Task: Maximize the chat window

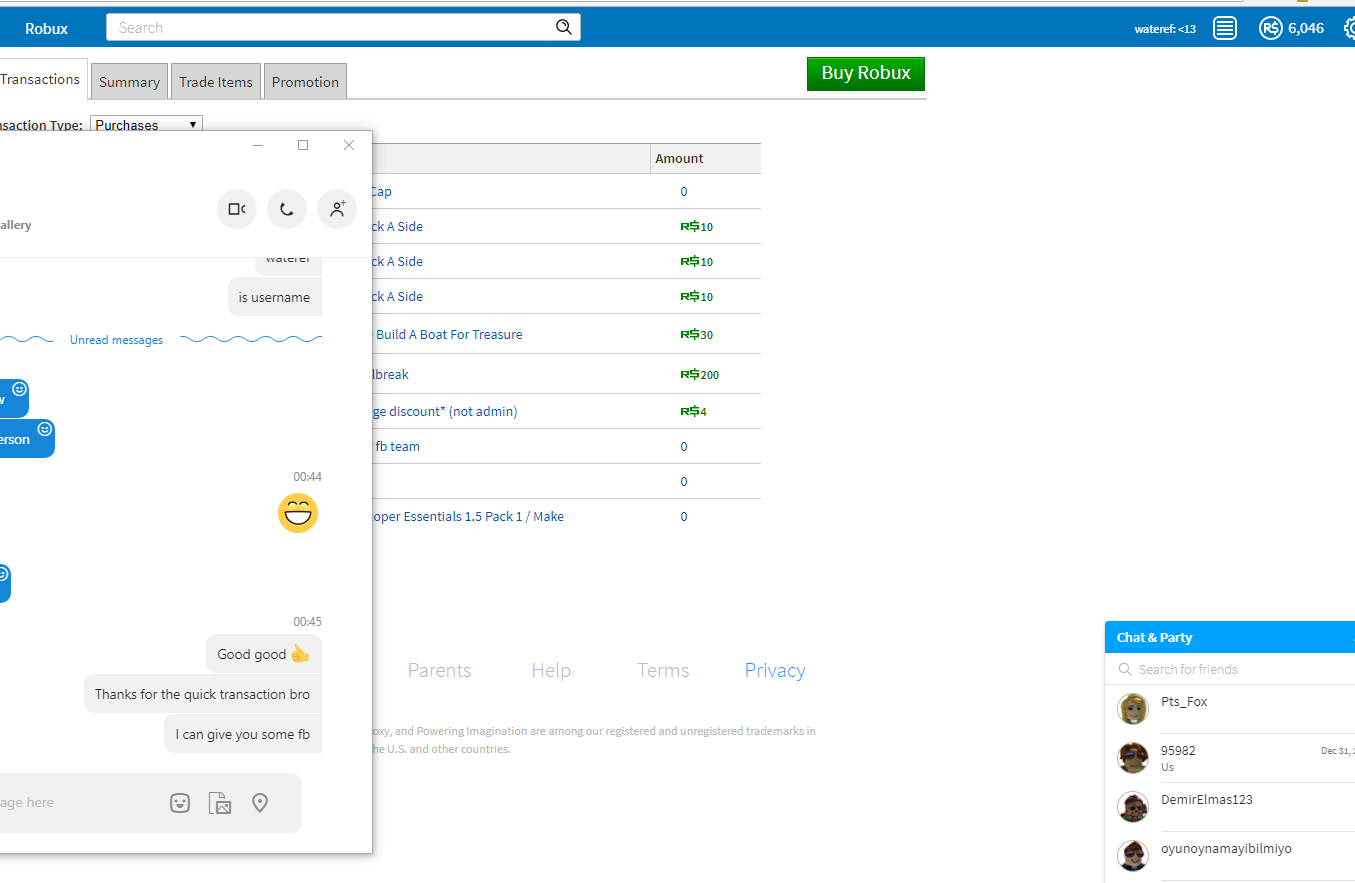Action: click(x=303, y=145)
